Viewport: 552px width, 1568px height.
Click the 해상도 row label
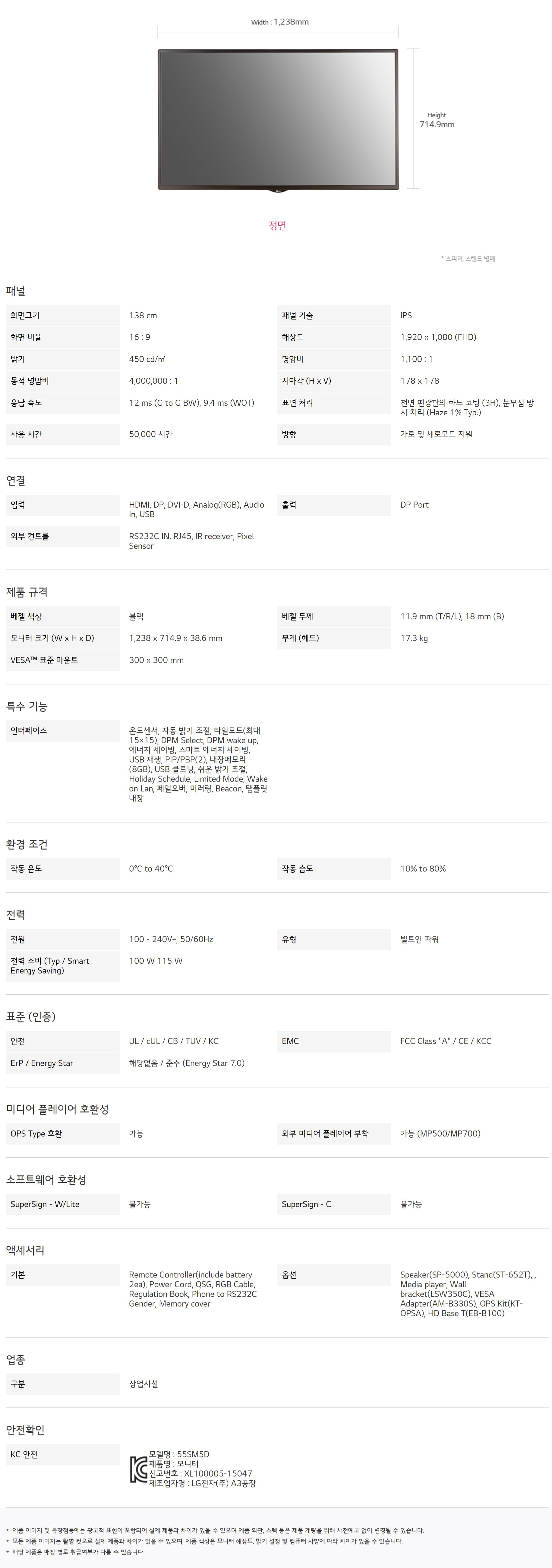coord(293,337)
